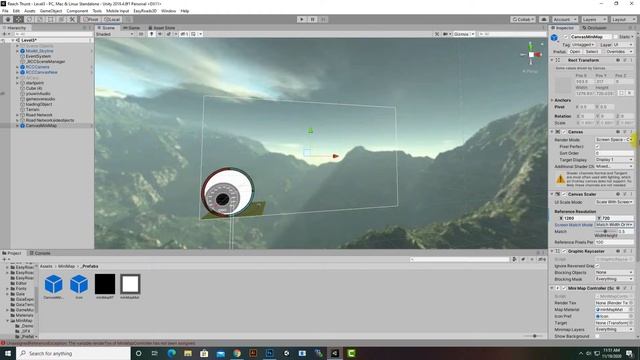Switch to the Asset Store tab
The height and width of the screenshot is (360, 640).
pyautogui.click(x=162, y=28)
